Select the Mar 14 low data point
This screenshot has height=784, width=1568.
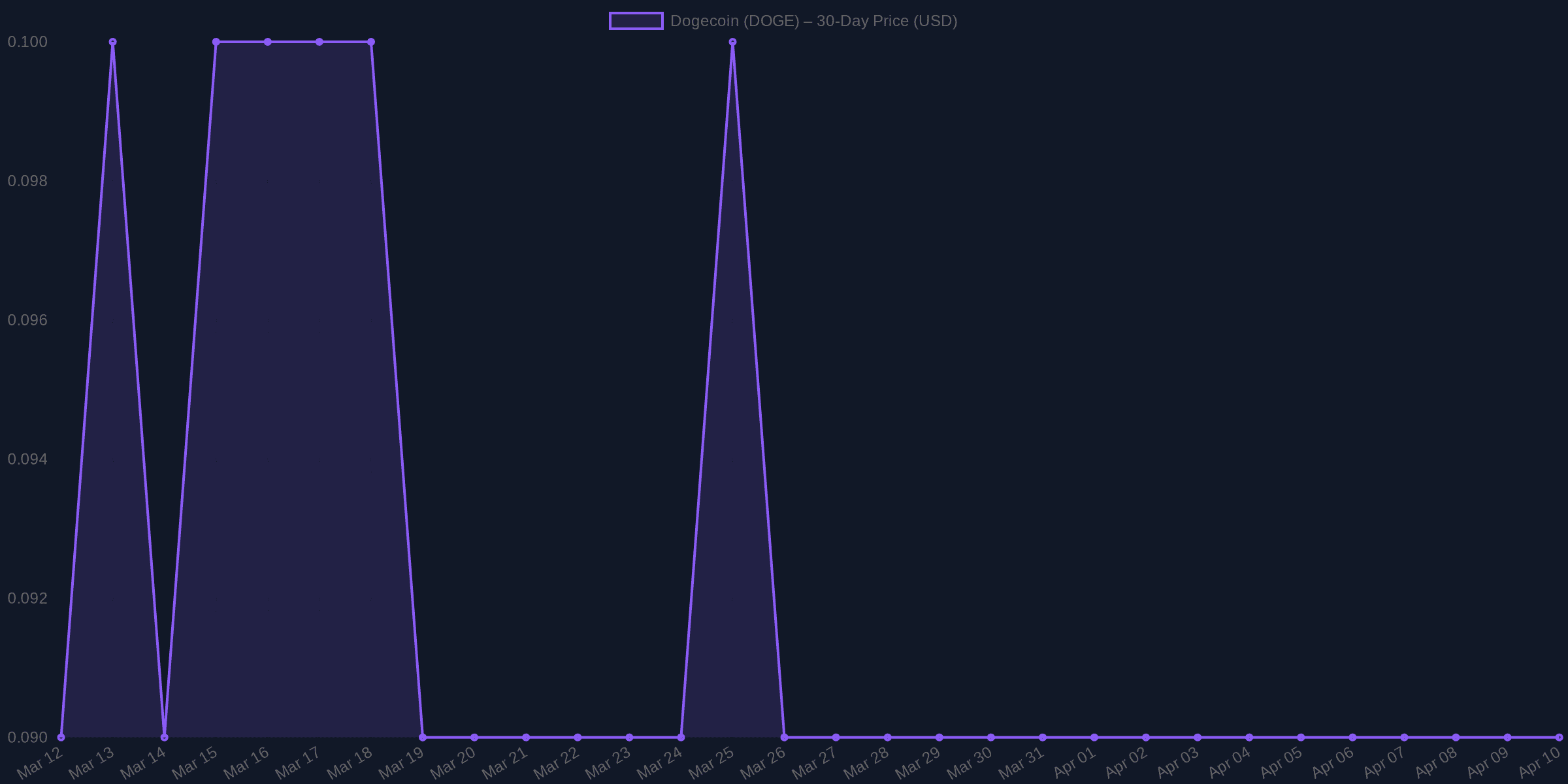click(x=165, y=737)
